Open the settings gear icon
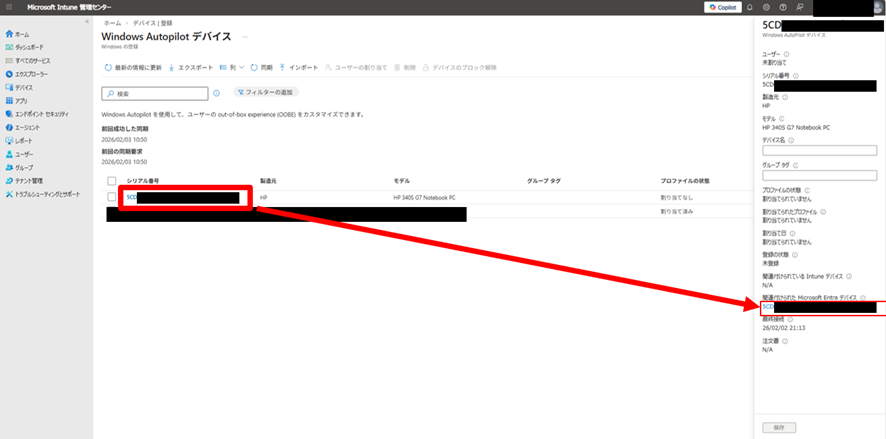Screen dimensions: 886x439 (x=766, y=7)
